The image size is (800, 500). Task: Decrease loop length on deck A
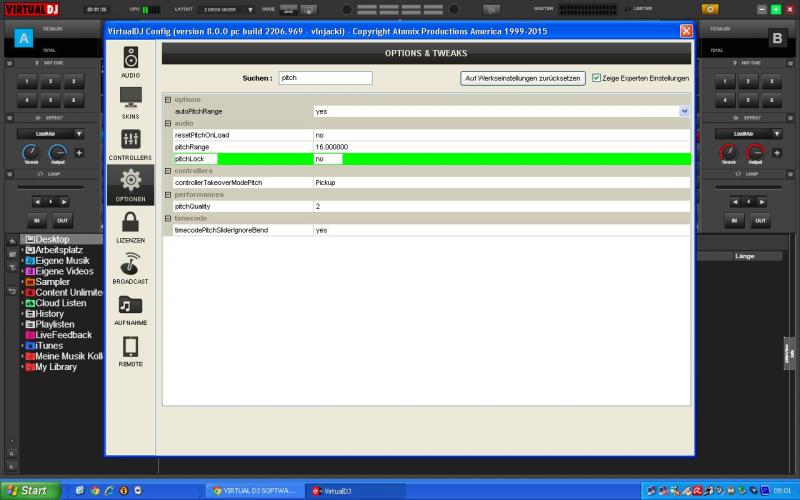click(37, 202)
